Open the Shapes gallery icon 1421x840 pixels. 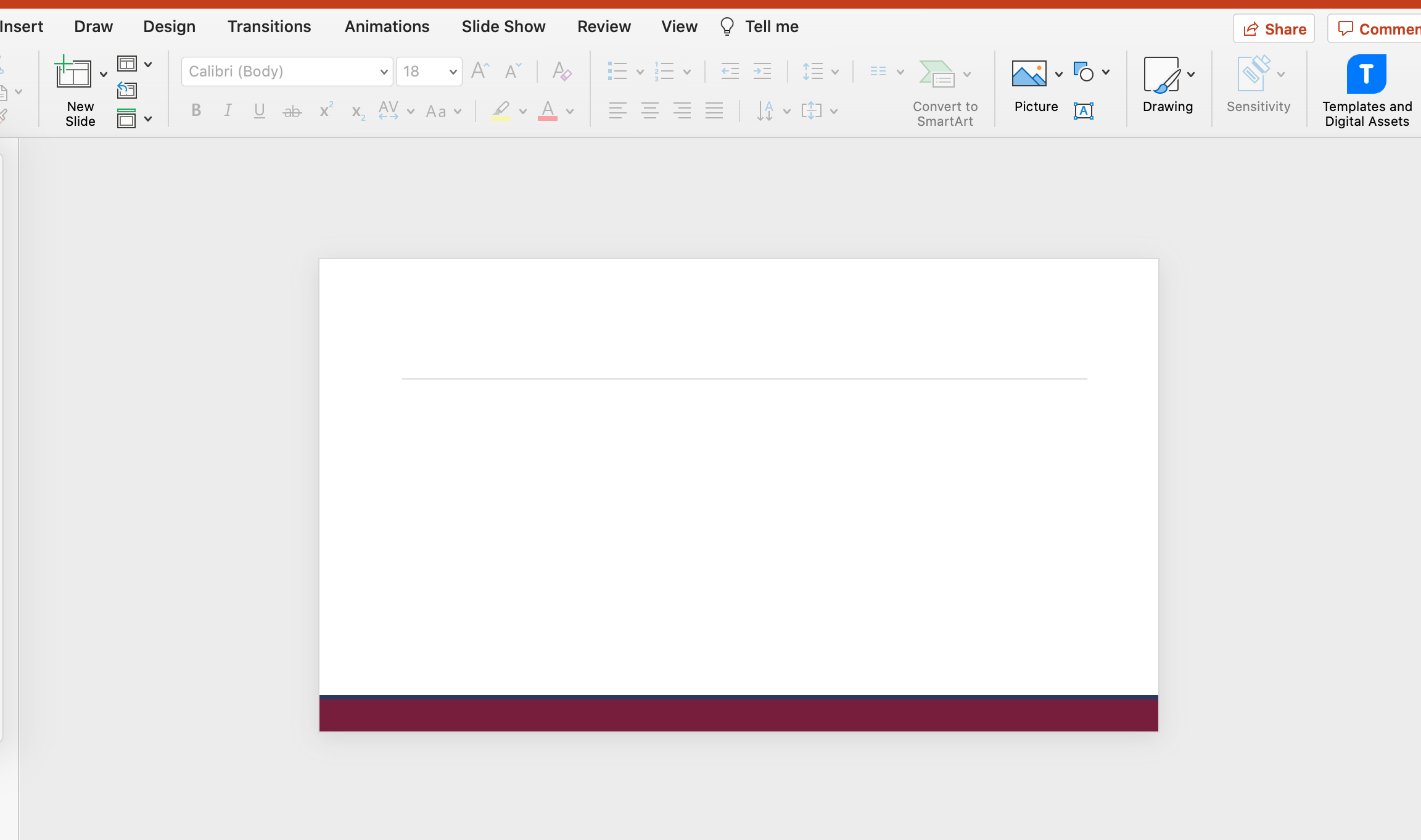coord(1084,72)
